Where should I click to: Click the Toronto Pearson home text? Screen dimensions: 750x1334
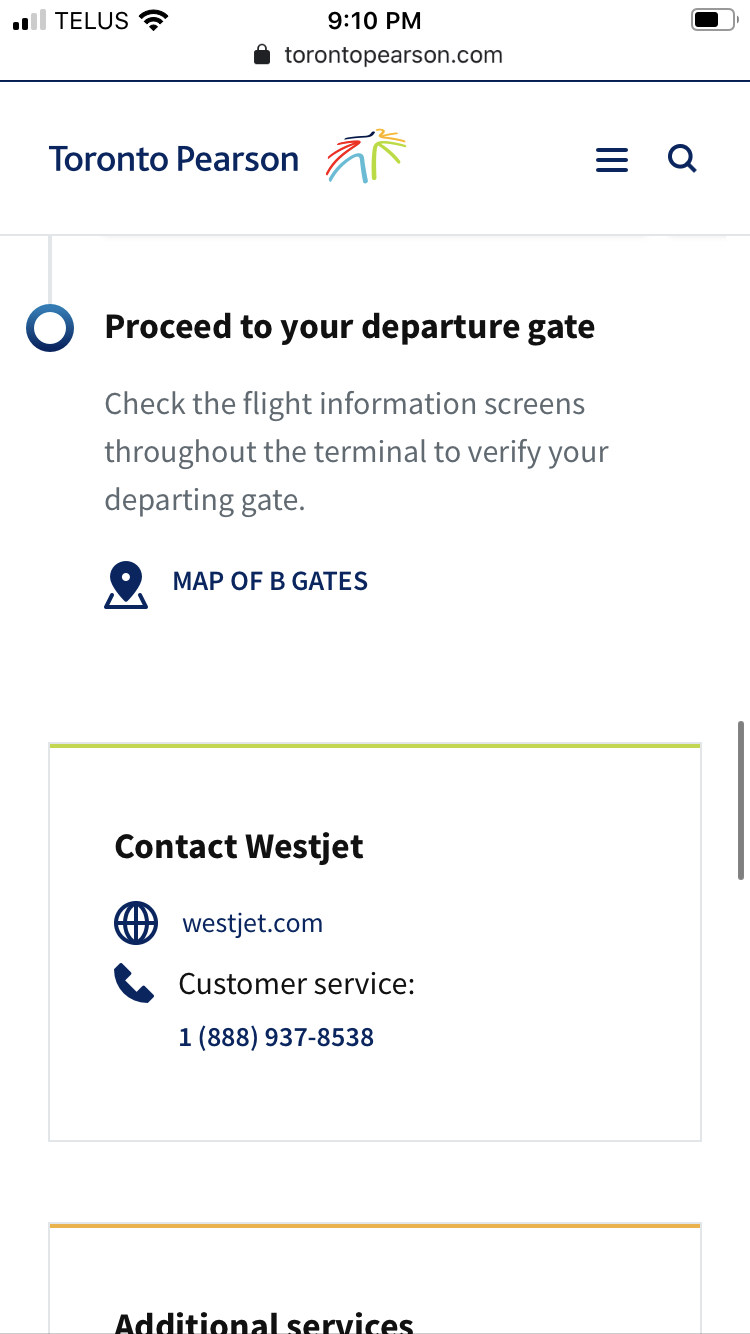[x=174, y=159]
